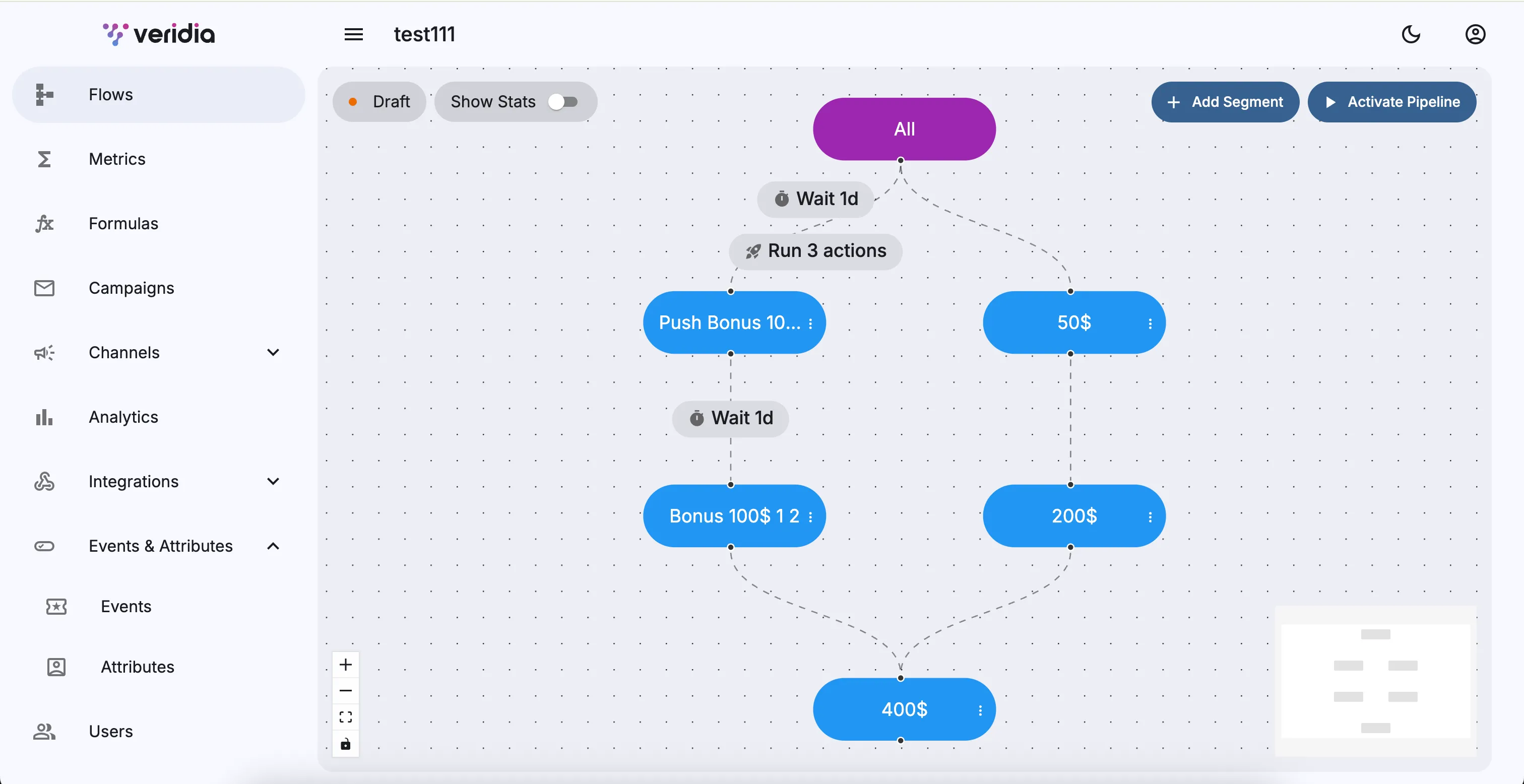
Task: Open options on Bonus 100$ 1 2 node
Action: click(x=810, y=517)
